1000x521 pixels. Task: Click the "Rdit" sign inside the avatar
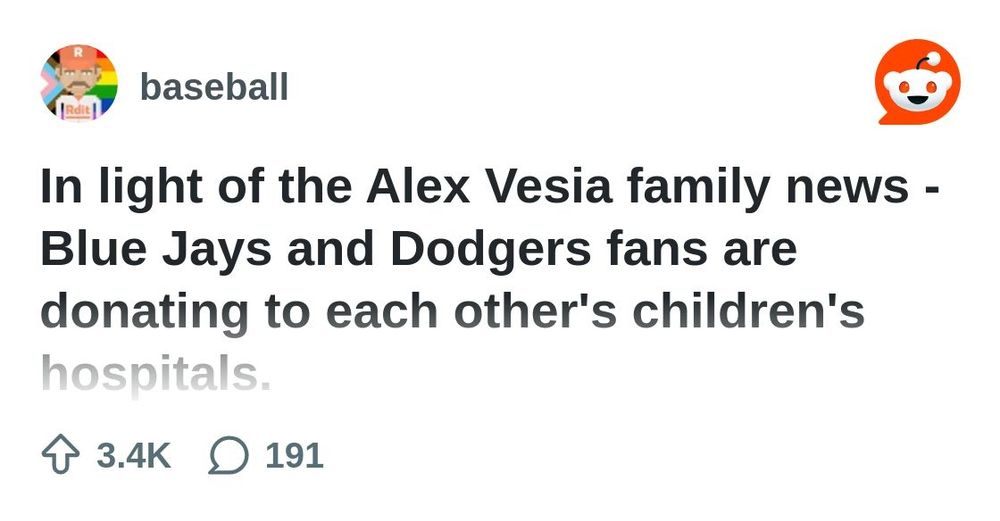pos(78,109)
